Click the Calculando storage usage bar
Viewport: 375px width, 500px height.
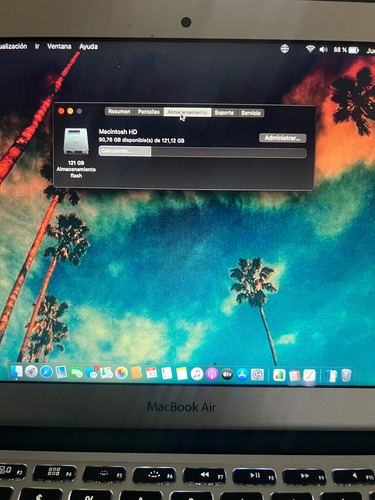click(202, 152)
